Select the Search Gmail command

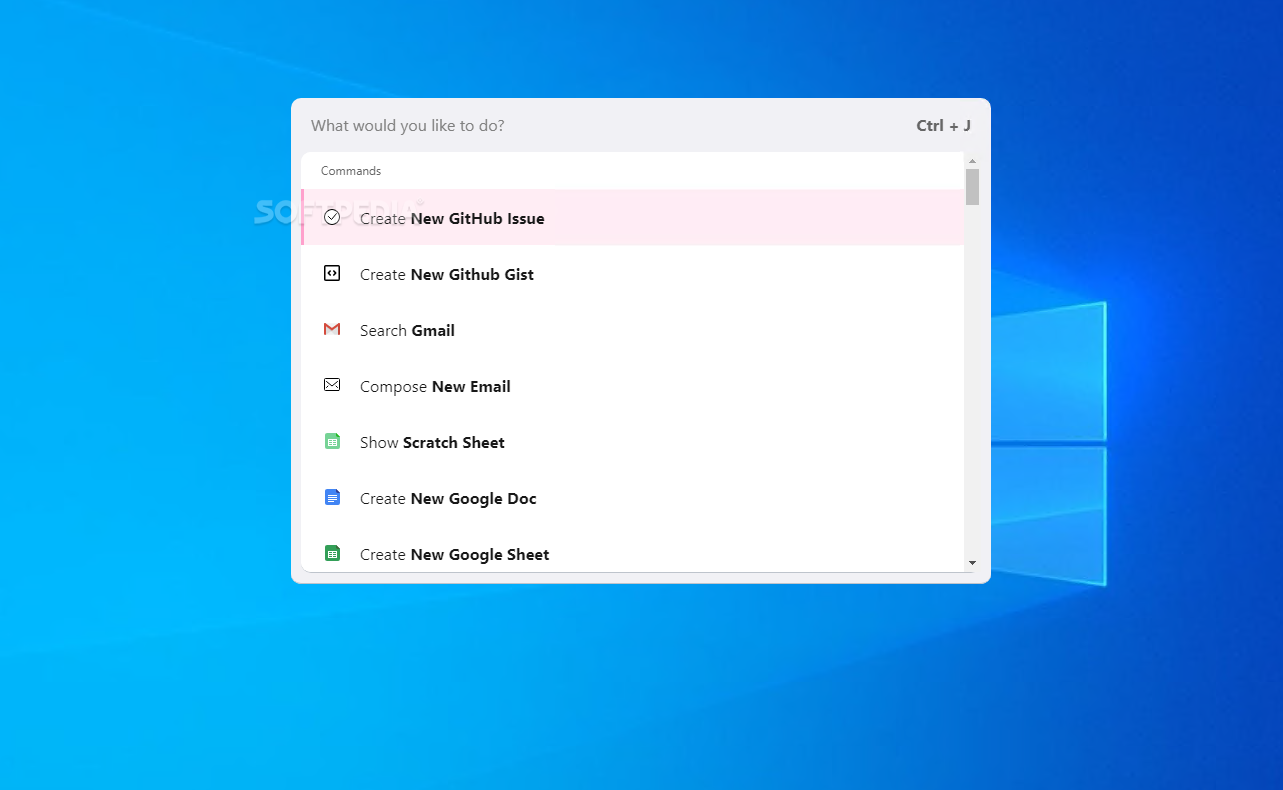click(633, 330)
